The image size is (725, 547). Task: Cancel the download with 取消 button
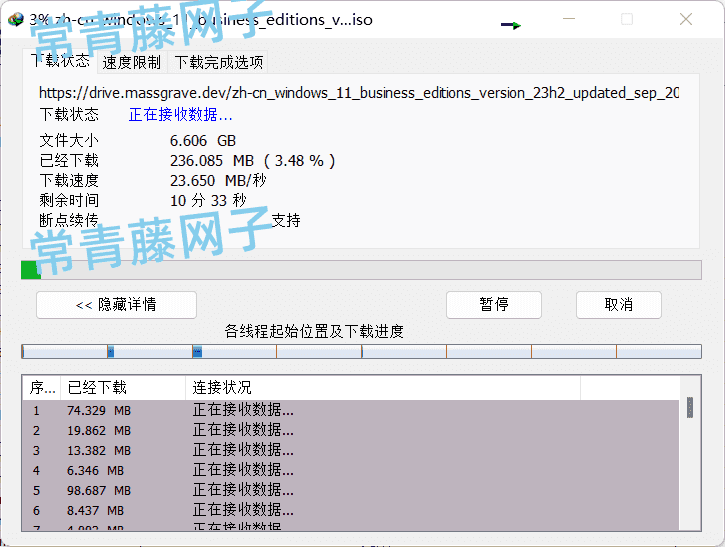pos(619,305)
